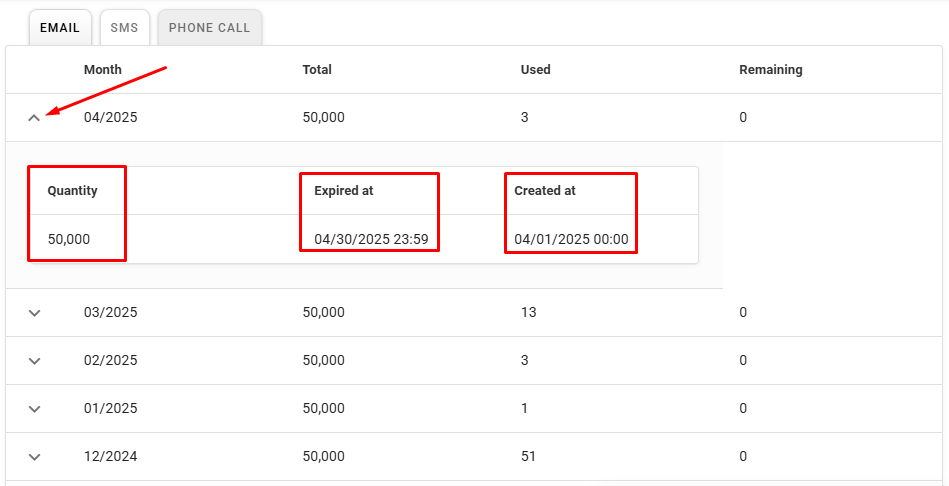949x486 pixels.
Task: Click the Total column header
Action: [317, 70]
